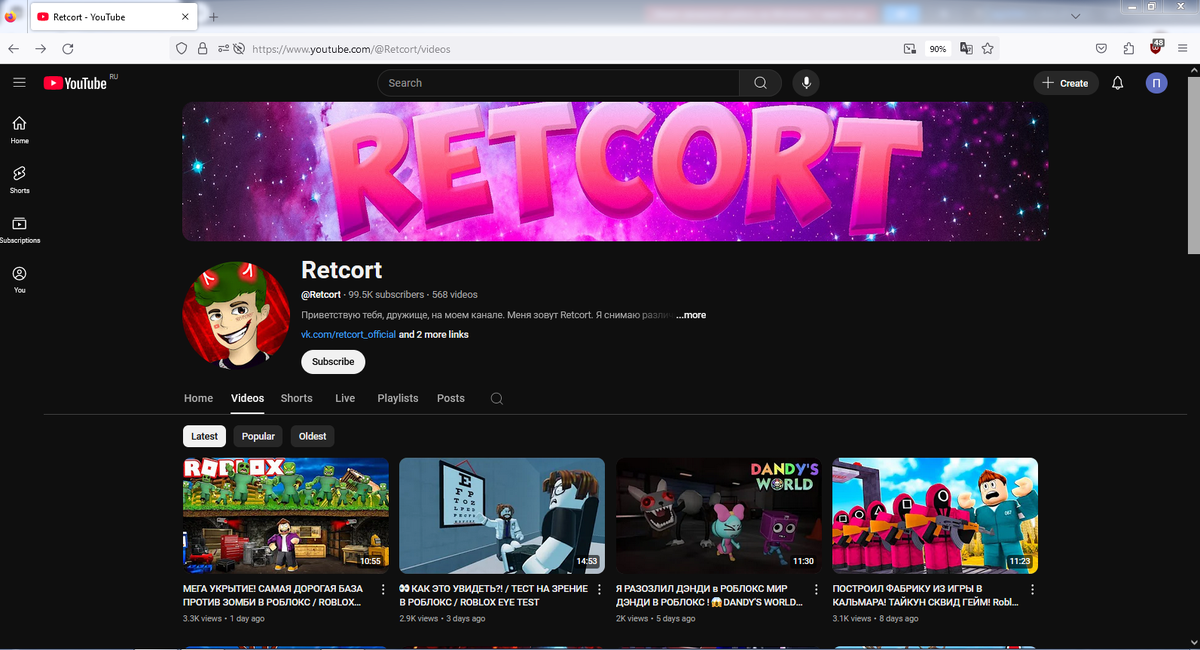This screenshot has height=650, width=1200.
Task: Go forward with browser forward arrow
Action: point(41,48)
